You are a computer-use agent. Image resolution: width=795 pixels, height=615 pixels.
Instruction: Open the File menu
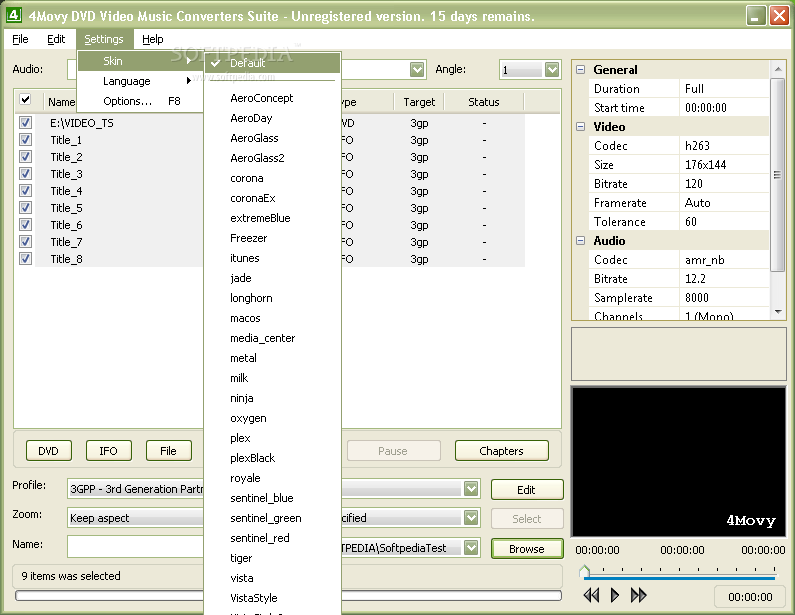click(20, 39)
